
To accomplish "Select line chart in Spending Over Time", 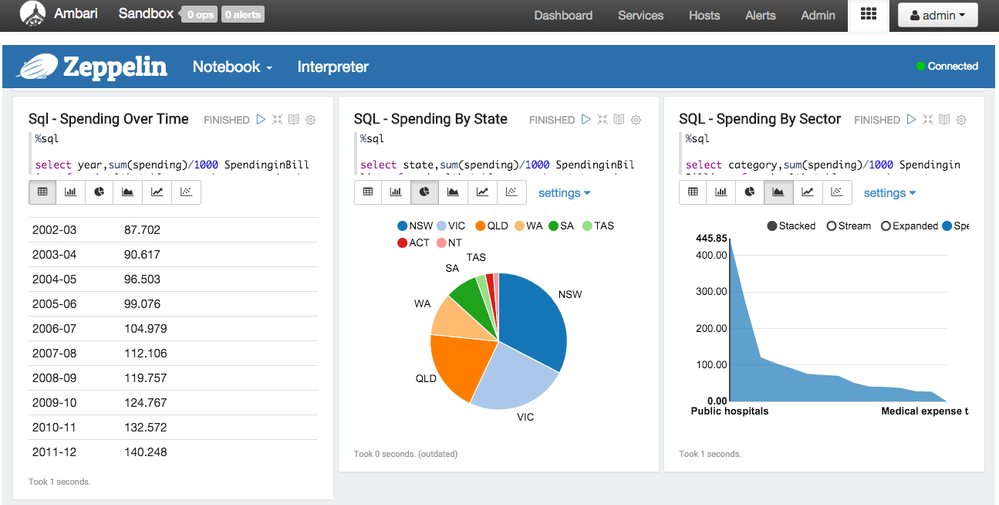I will point(157,192).
